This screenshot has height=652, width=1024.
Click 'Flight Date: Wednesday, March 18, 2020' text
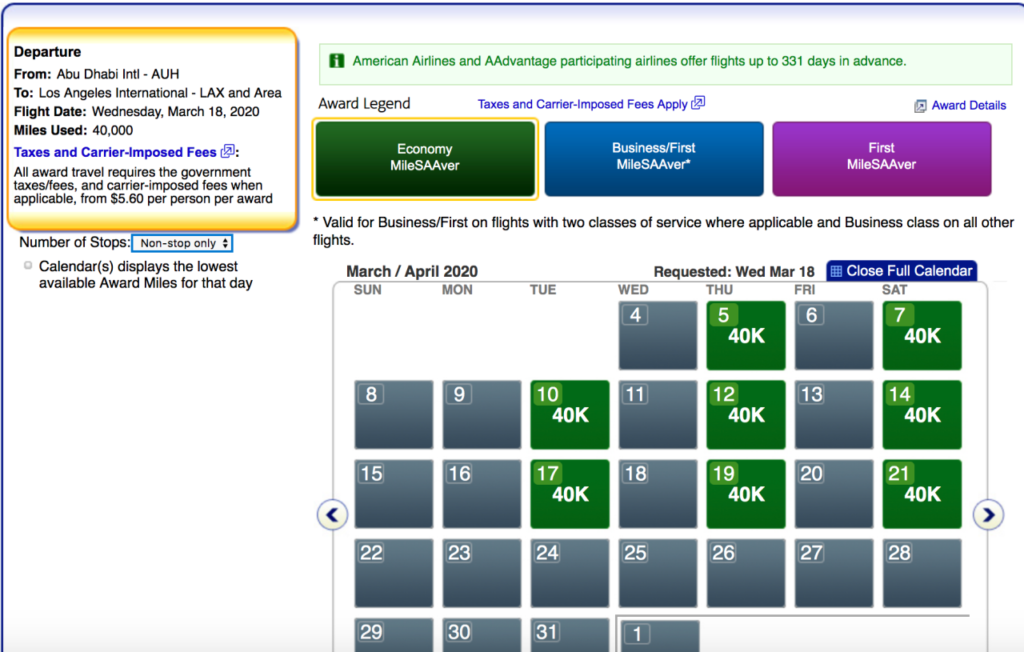tap(136, 112)
